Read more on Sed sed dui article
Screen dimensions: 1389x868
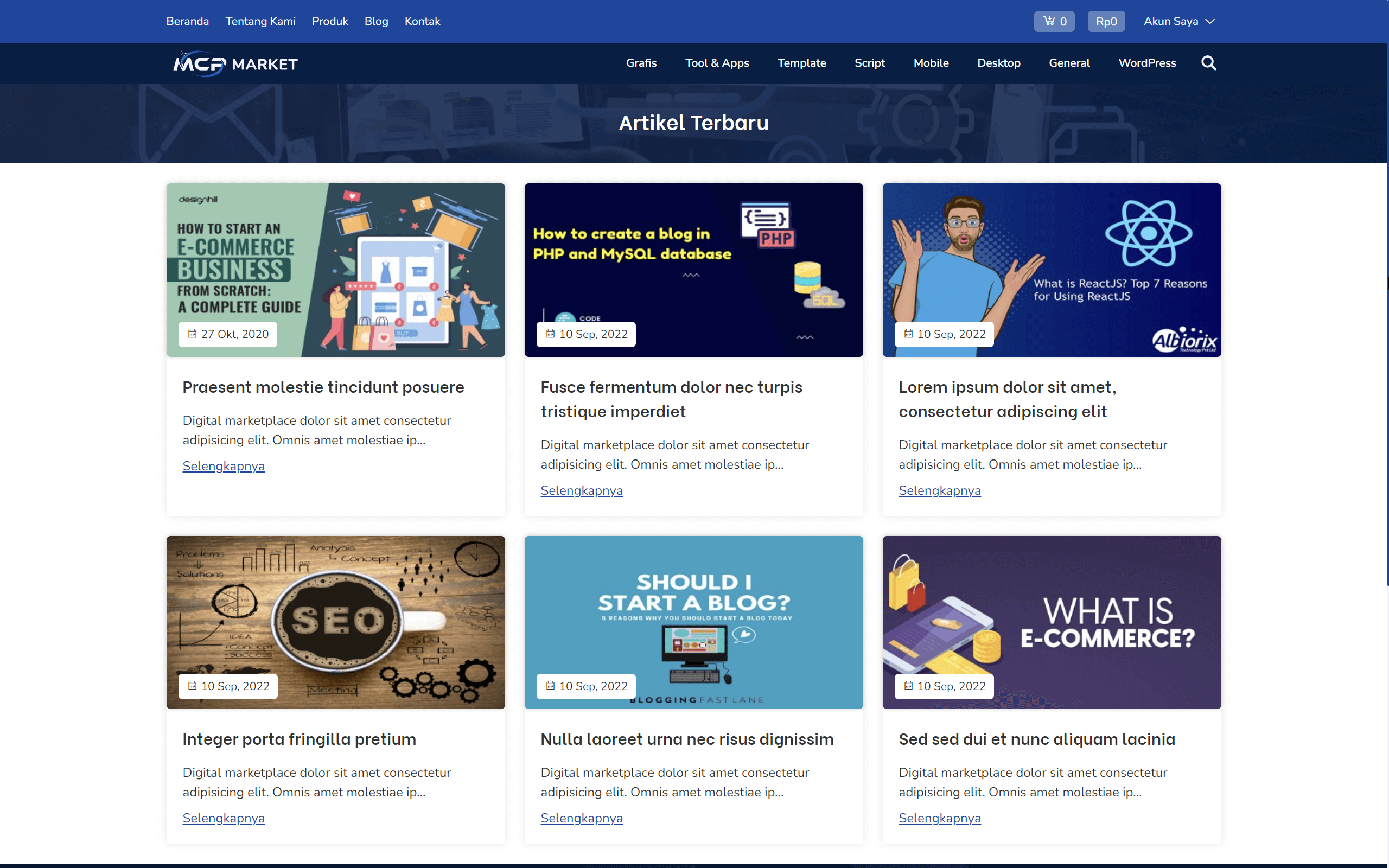point(939,818)
